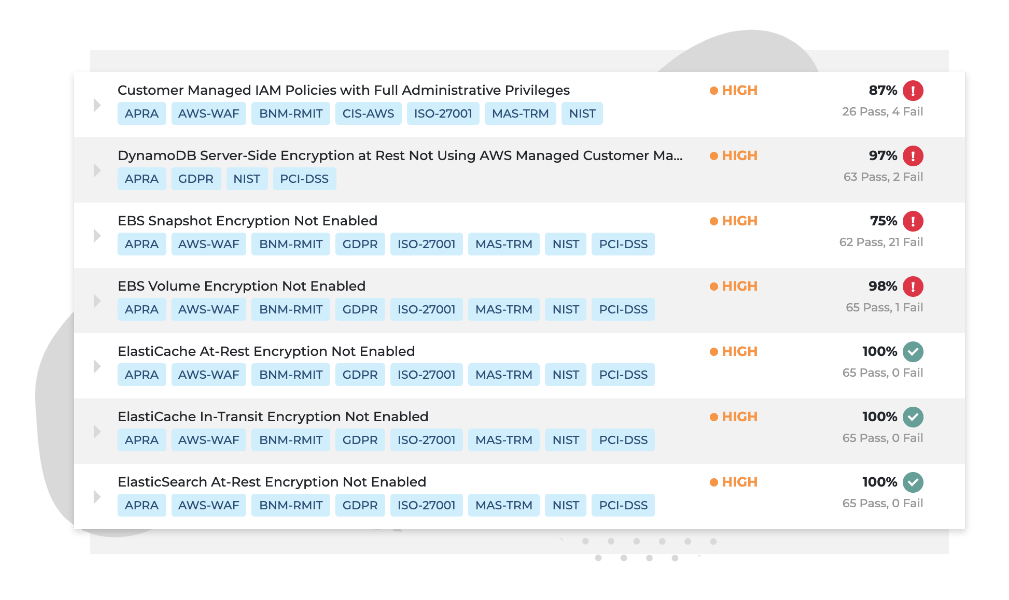This screenshot has width=1009, height=600.
Task: Open the DynamoDB Server-Side Encryption rule title
Action: [400, 156]
